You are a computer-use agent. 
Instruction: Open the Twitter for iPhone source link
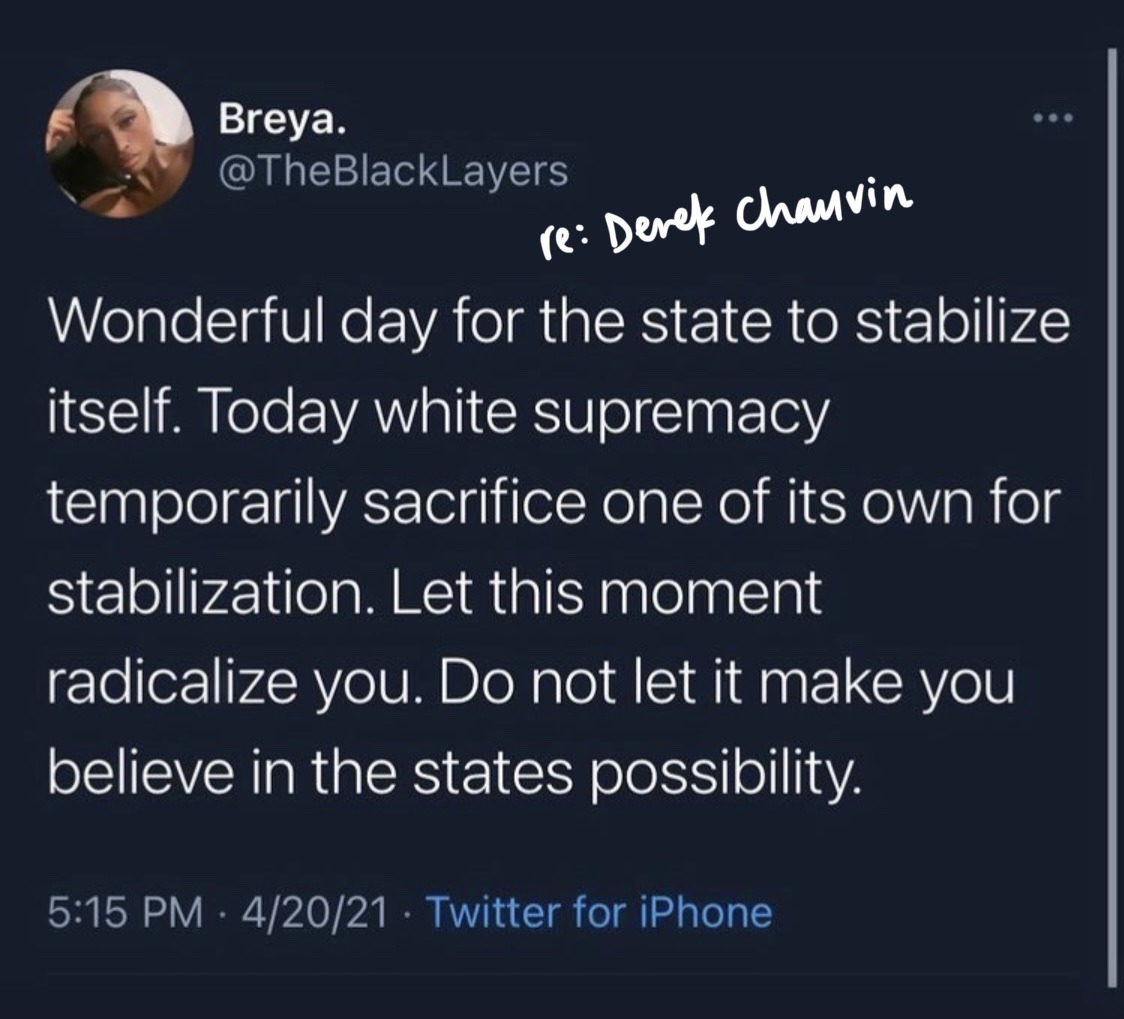coord(599,912)
